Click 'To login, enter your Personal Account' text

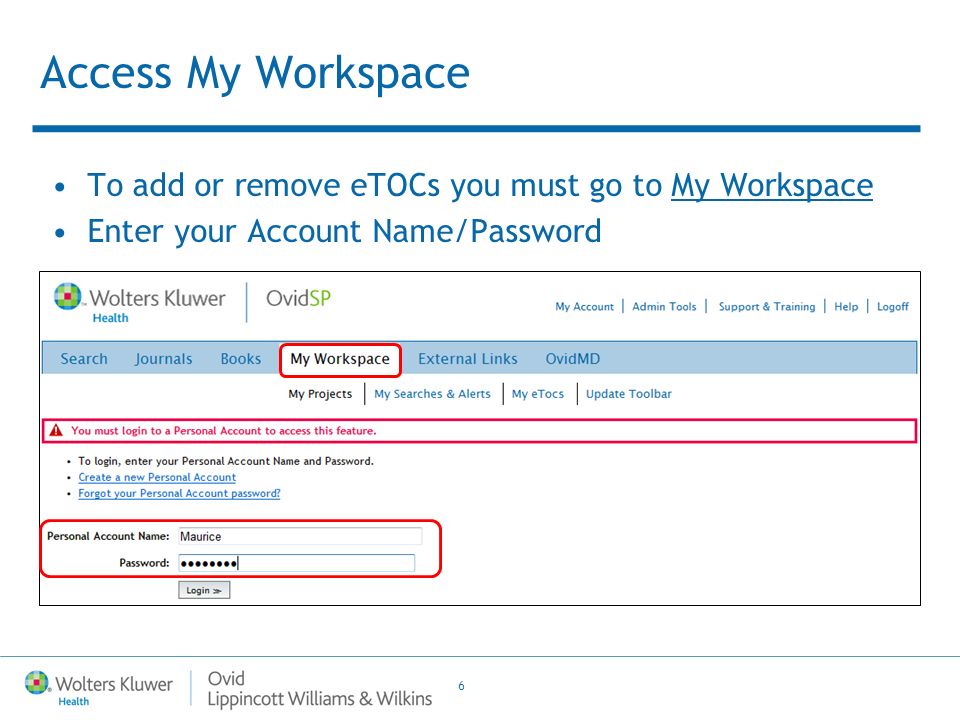(x=226, y=461)
